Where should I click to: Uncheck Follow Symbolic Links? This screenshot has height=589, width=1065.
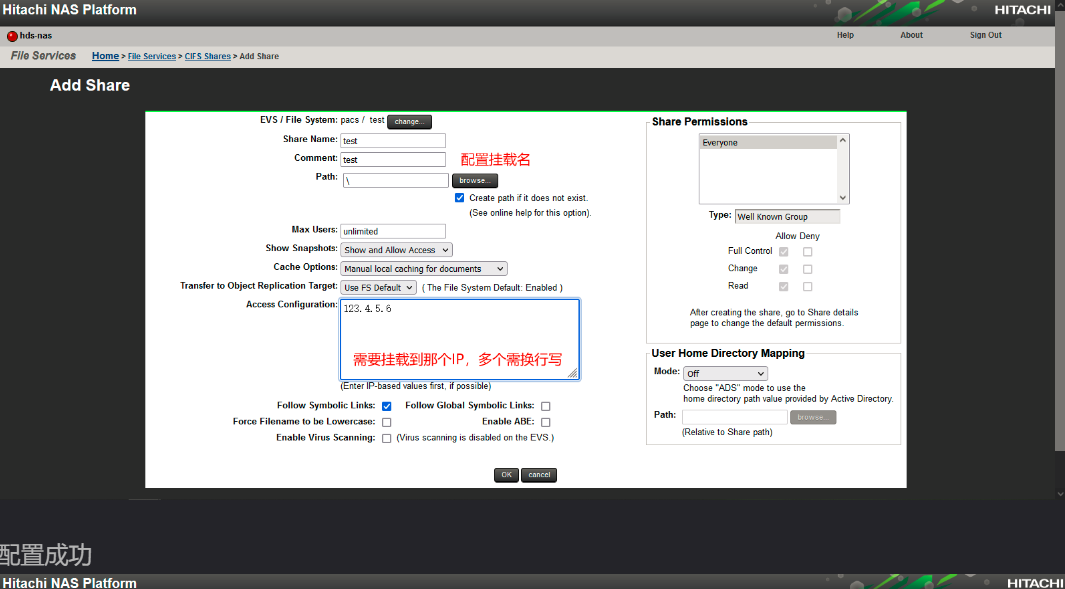point(386,406)
